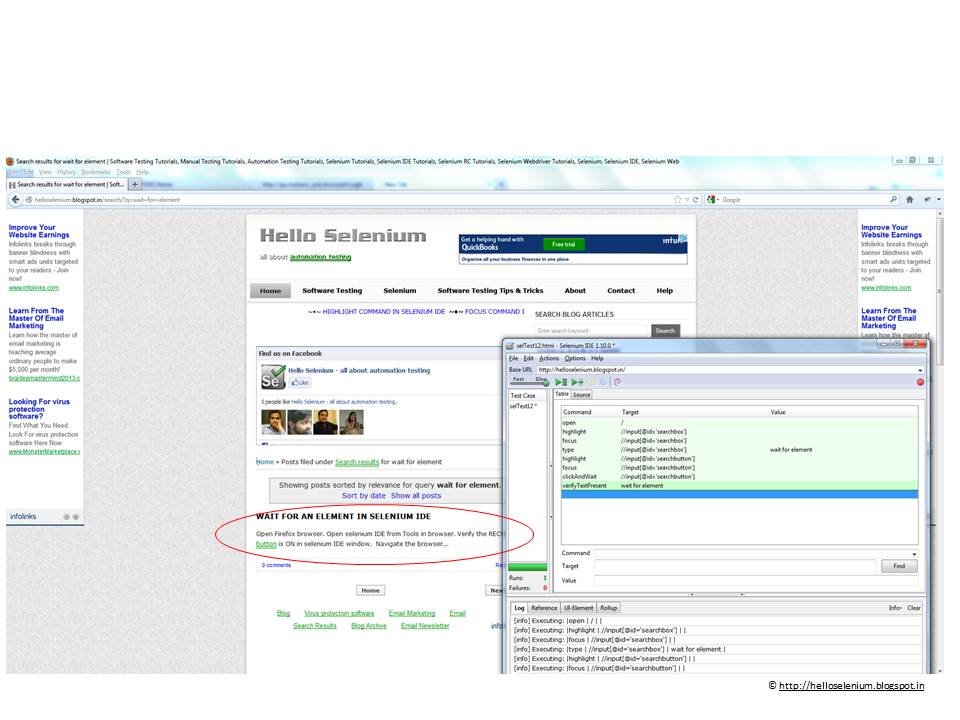
Task: Switch to the Source tab
Action: point(582,394)
